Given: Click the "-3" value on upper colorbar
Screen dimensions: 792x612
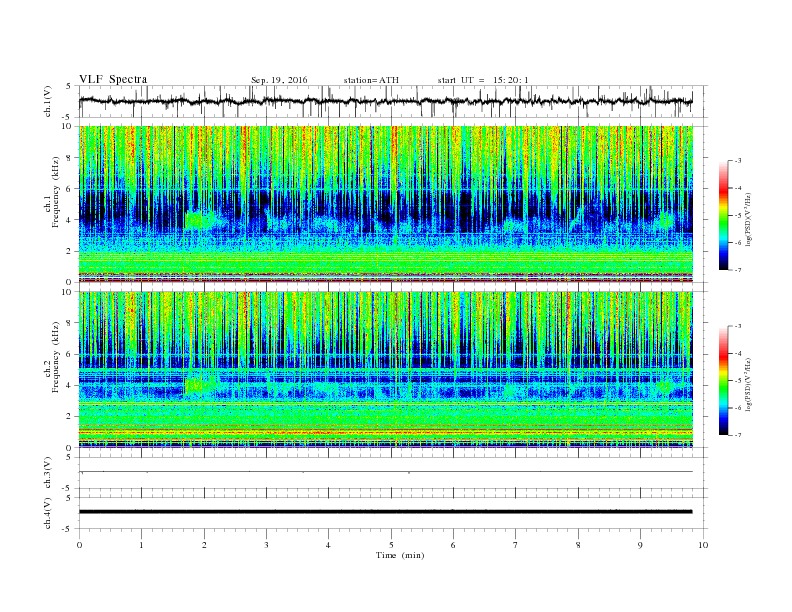Looking at the screenshot, I should (738, 161).
